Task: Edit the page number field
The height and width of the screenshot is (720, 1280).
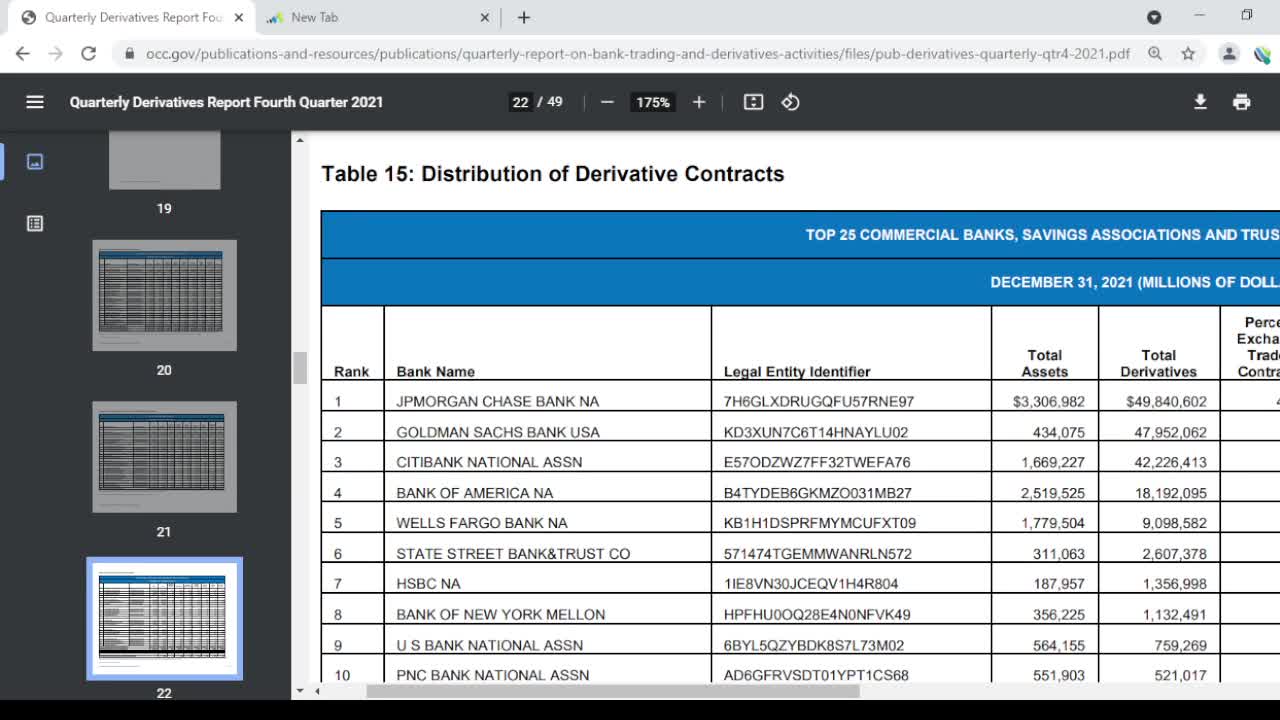Action: click(520, 102)
